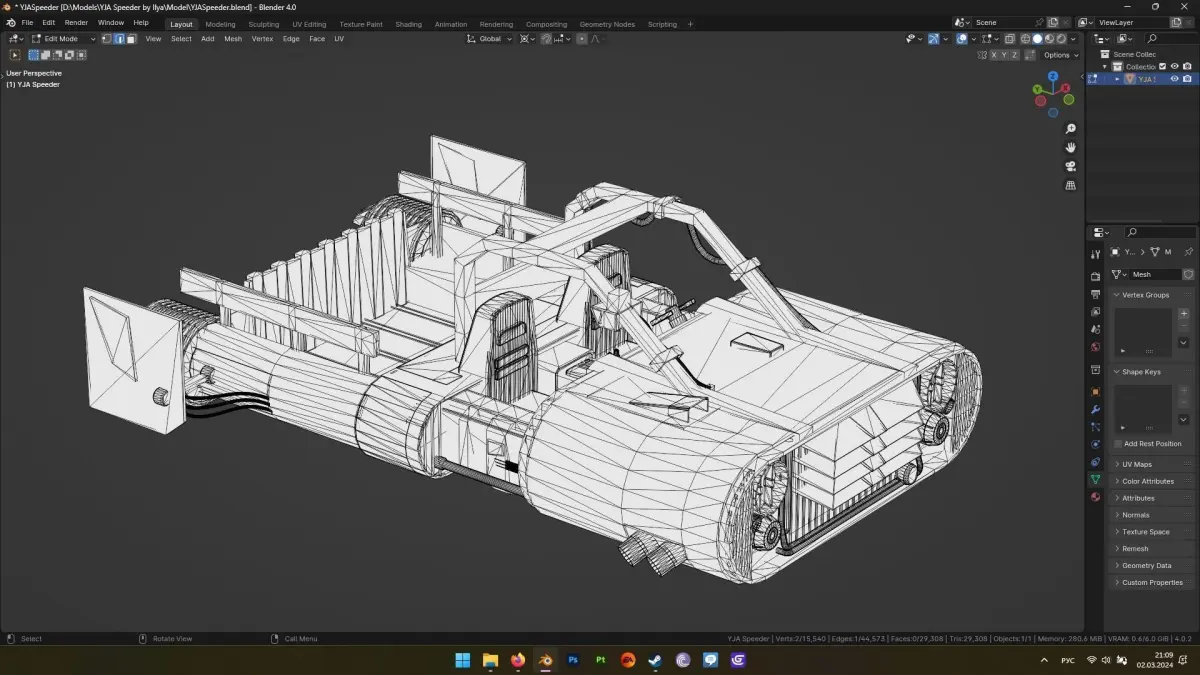Screen dimensions: 1200x675
Task: Toggle the Add Rest Position checkbox
Action: [1118, 443]
